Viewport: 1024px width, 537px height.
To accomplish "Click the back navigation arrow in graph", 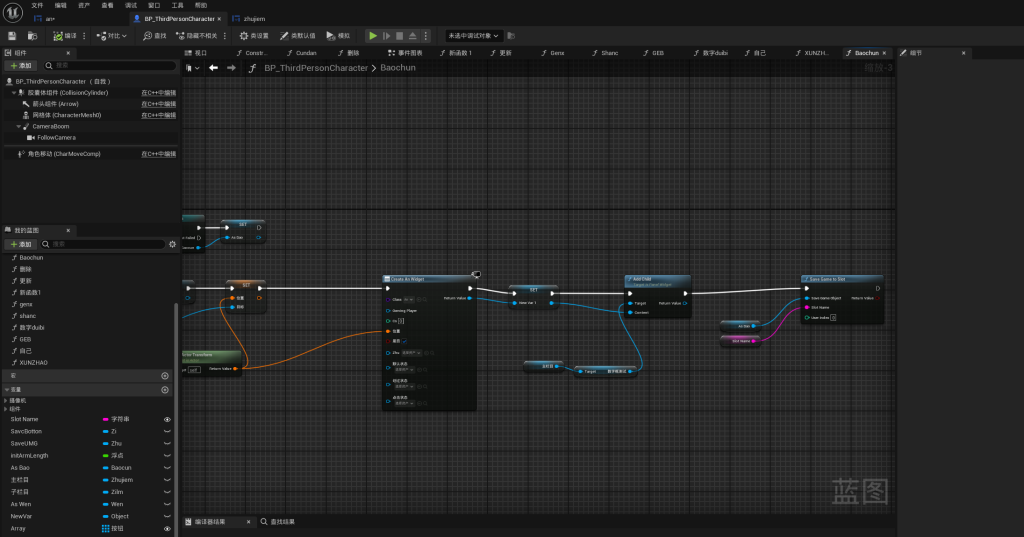I will pyautogui.click(x=213, y=68).
